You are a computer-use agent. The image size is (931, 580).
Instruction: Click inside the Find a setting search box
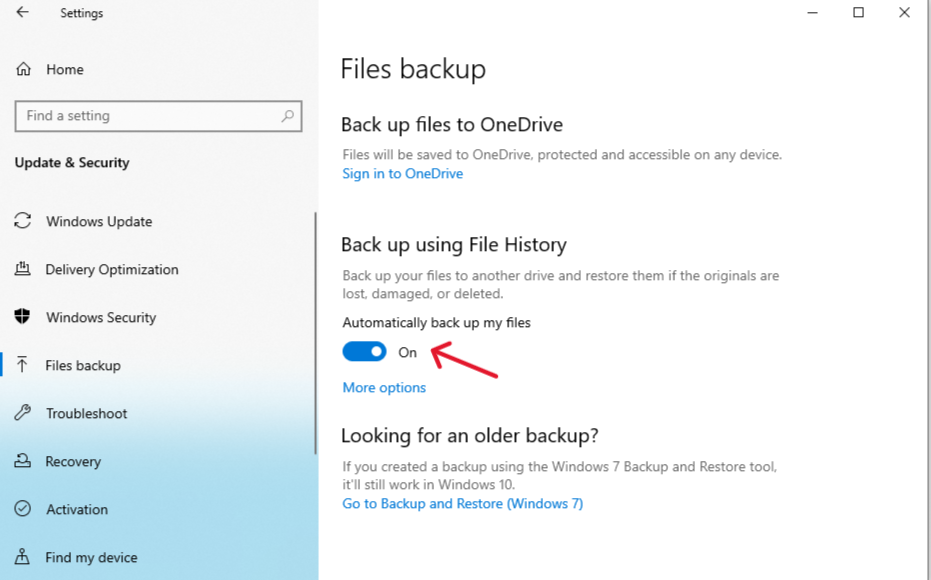tap(150, 116)
